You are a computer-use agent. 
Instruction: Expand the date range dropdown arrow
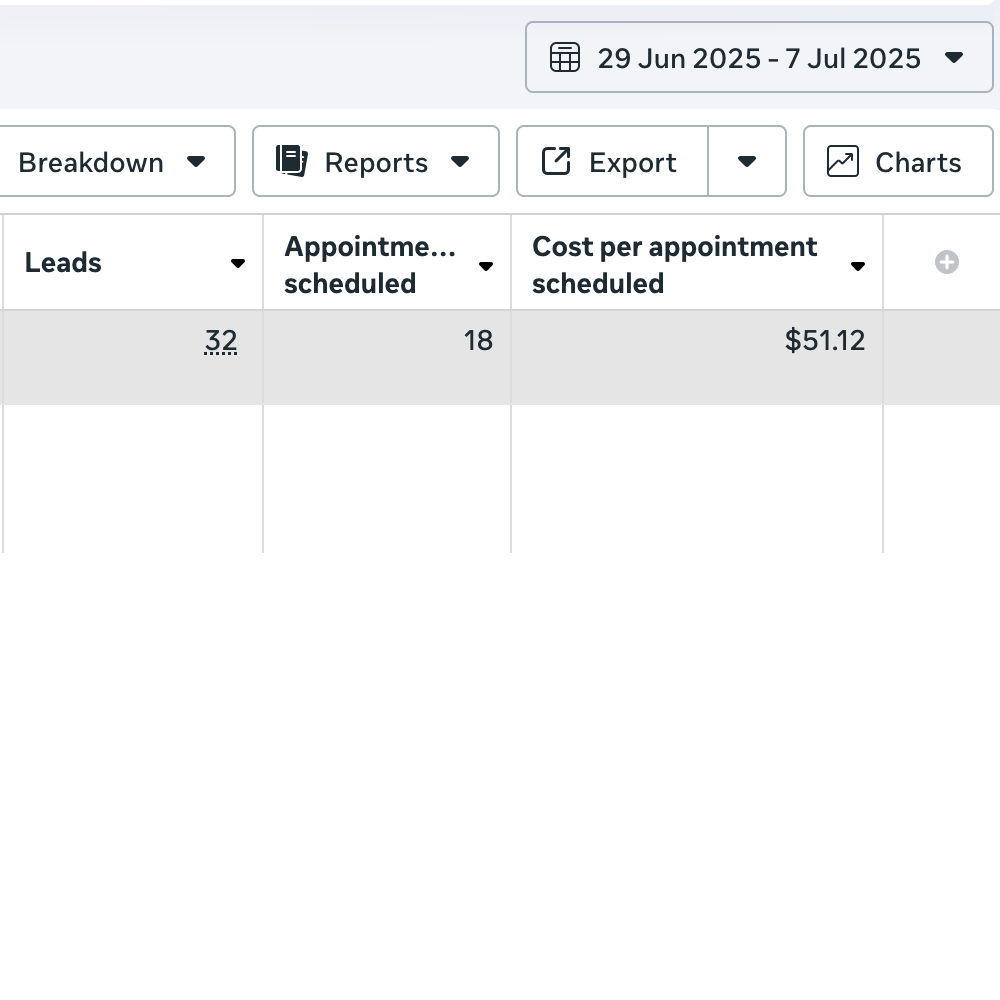[x=954, y=58]
